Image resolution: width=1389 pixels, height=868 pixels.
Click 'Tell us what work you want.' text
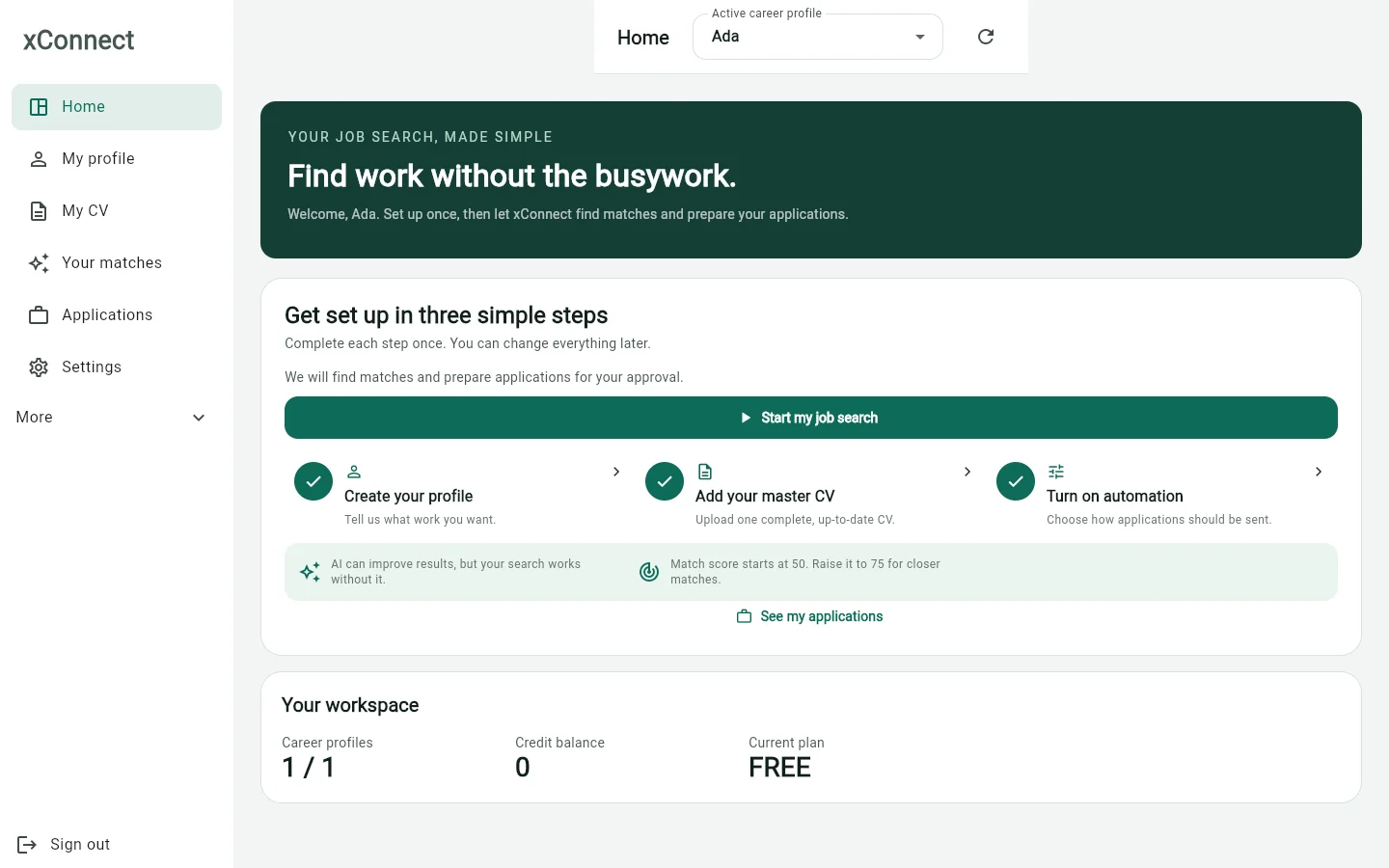[x=421, y=520]
